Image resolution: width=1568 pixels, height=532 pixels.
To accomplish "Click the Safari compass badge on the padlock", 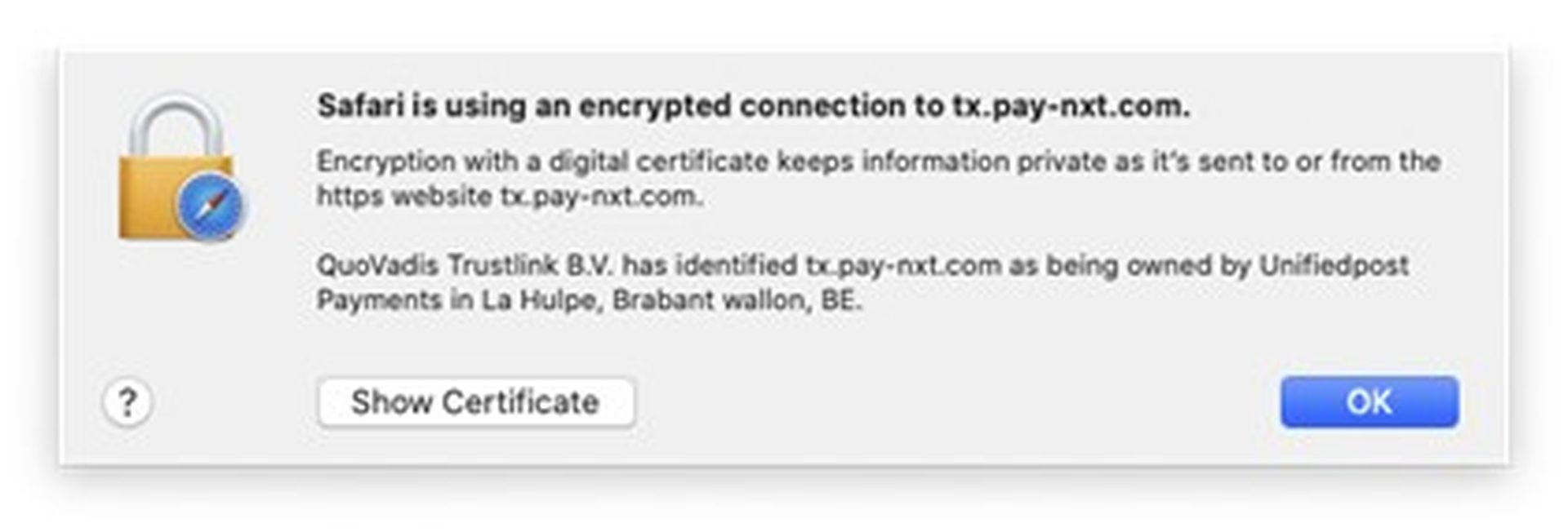I will [x=211, y=206].
